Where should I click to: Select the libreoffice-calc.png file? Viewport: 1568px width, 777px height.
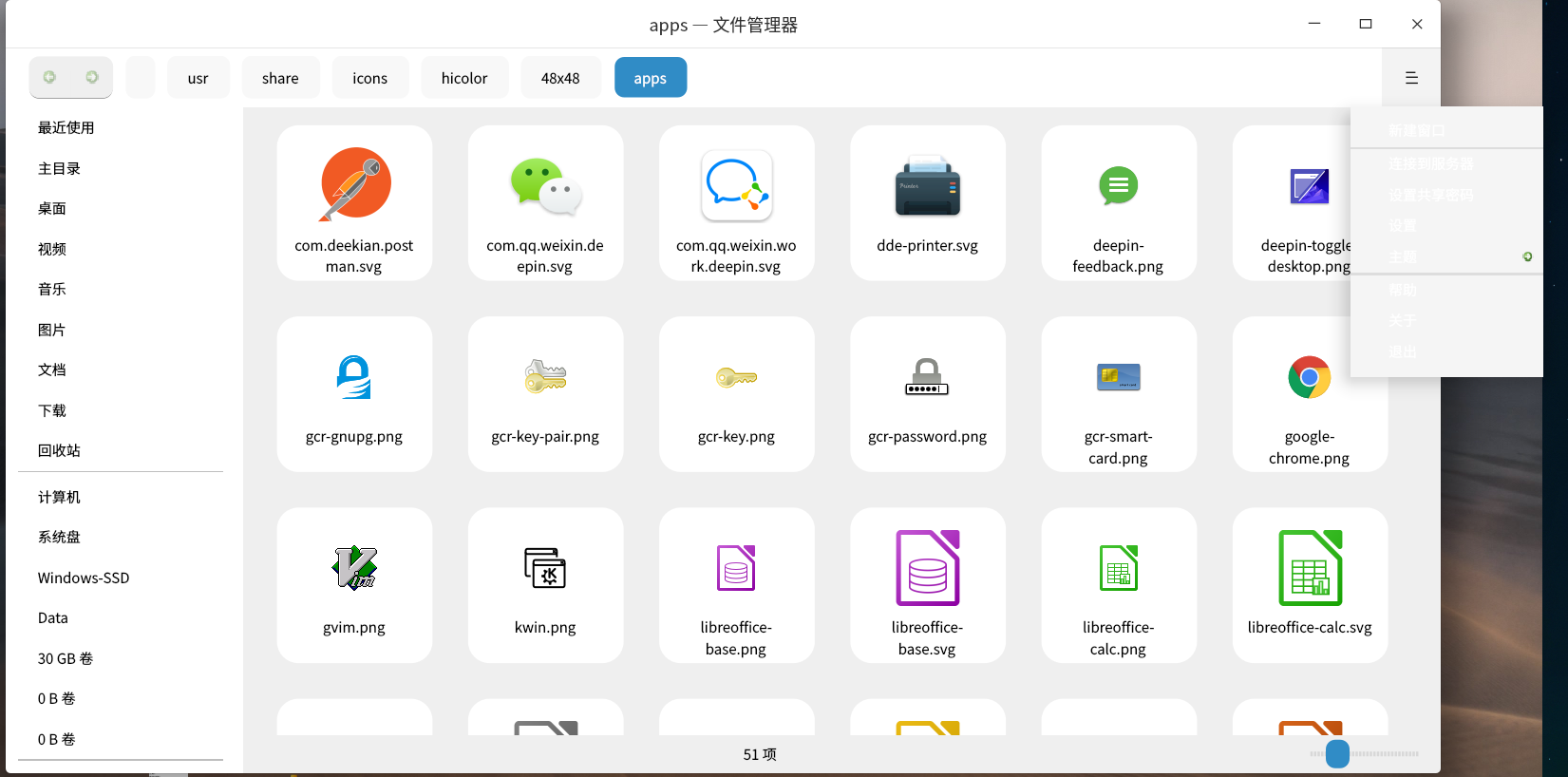pyautogui.click(x=1119, y=585)
